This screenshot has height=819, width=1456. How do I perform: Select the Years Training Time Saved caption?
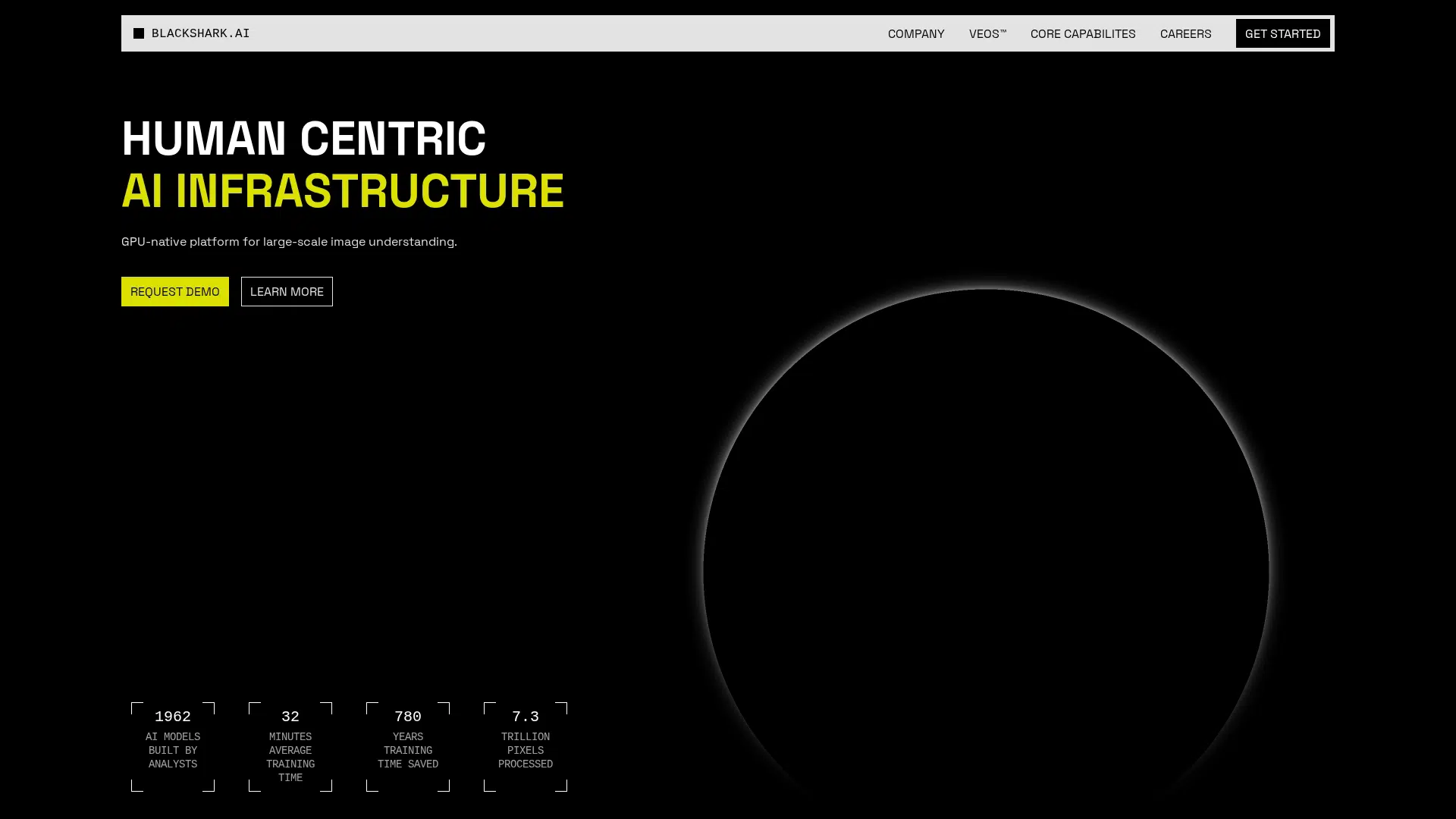click(x=408, y=750)
